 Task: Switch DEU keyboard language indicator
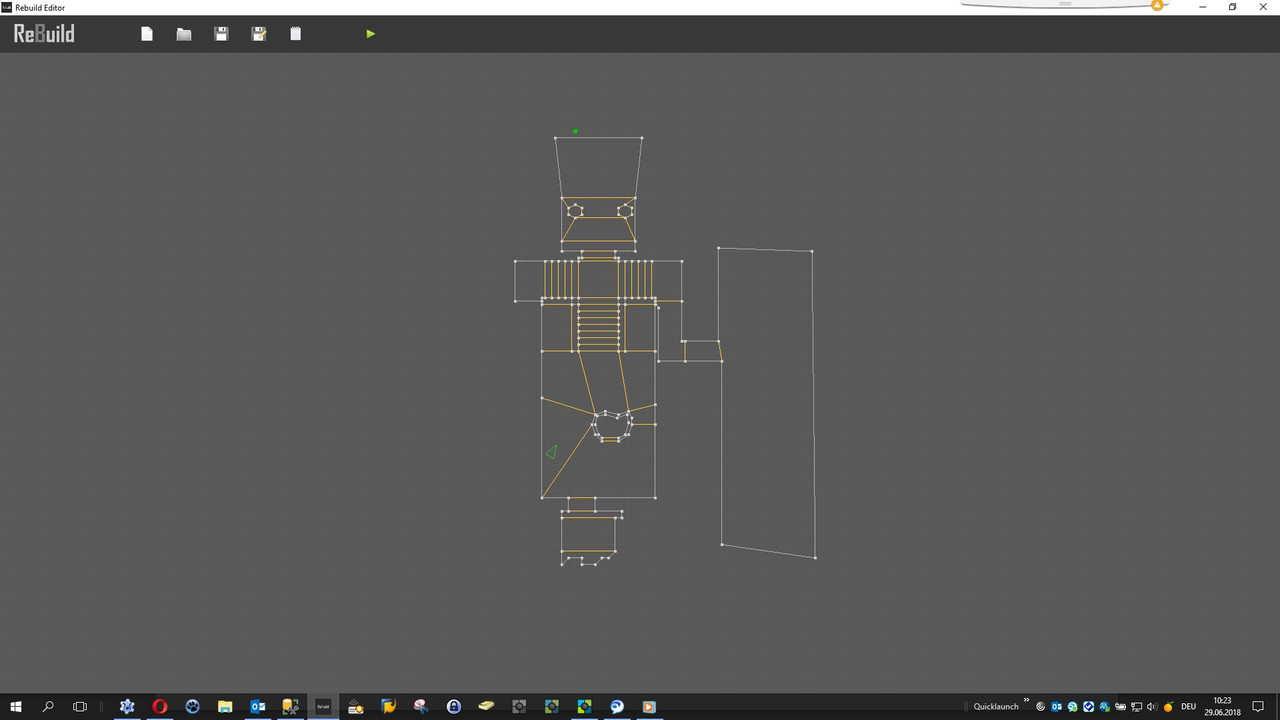click(x=1188, y=706)
